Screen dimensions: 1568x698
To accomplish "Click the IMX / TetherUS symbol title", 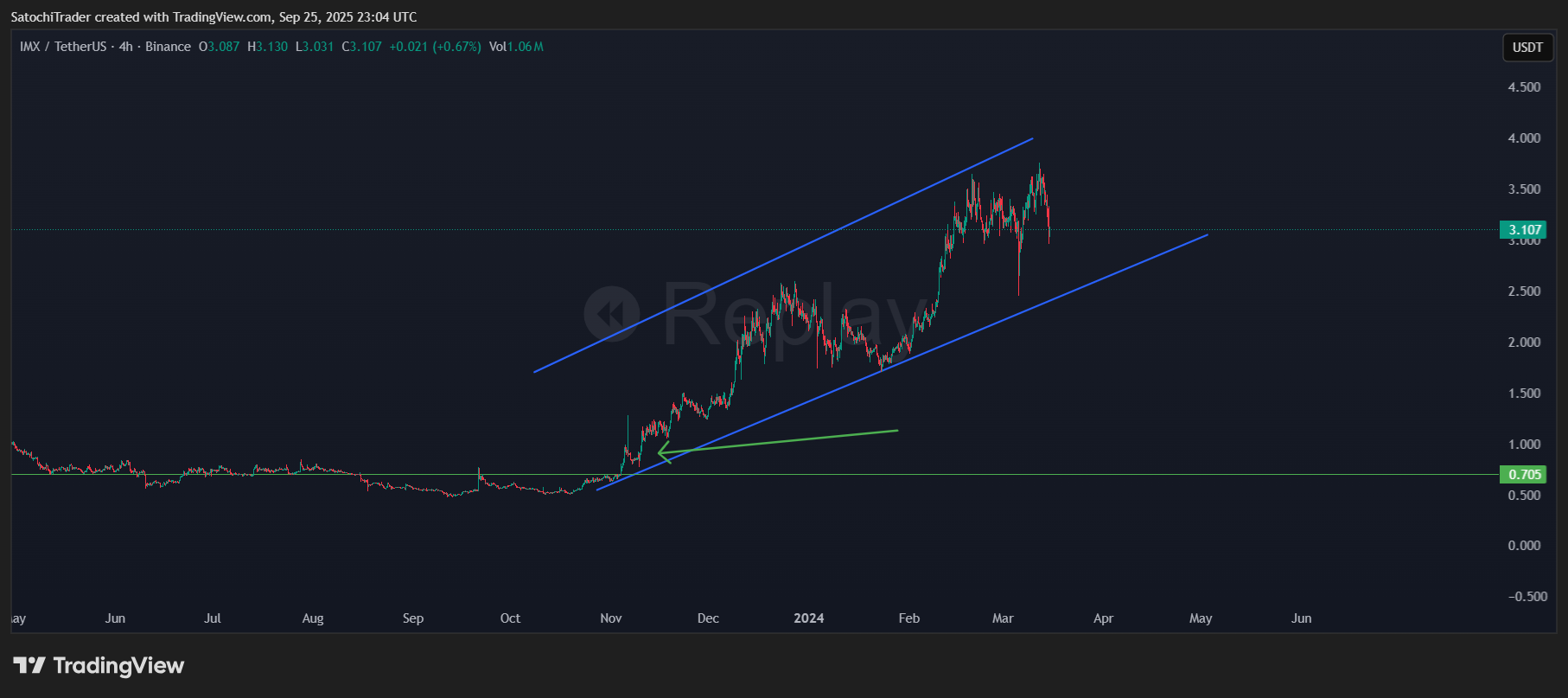I will point(63,47).
